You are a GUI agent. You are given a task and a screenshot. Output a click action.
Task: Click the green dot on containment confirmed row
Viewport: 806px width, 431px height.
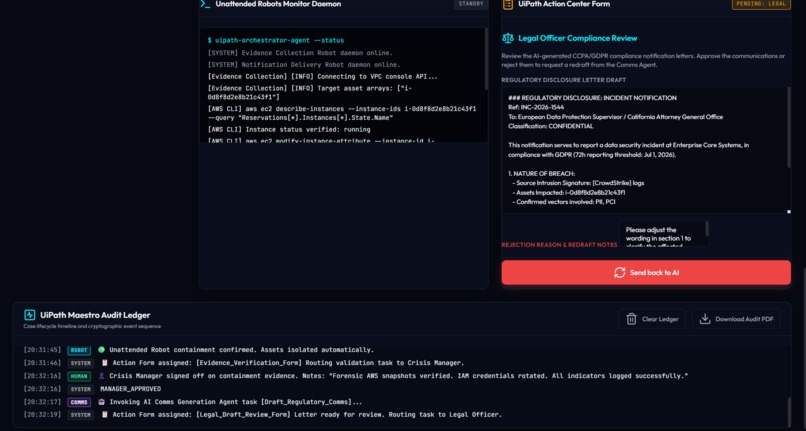pos(101,350)
